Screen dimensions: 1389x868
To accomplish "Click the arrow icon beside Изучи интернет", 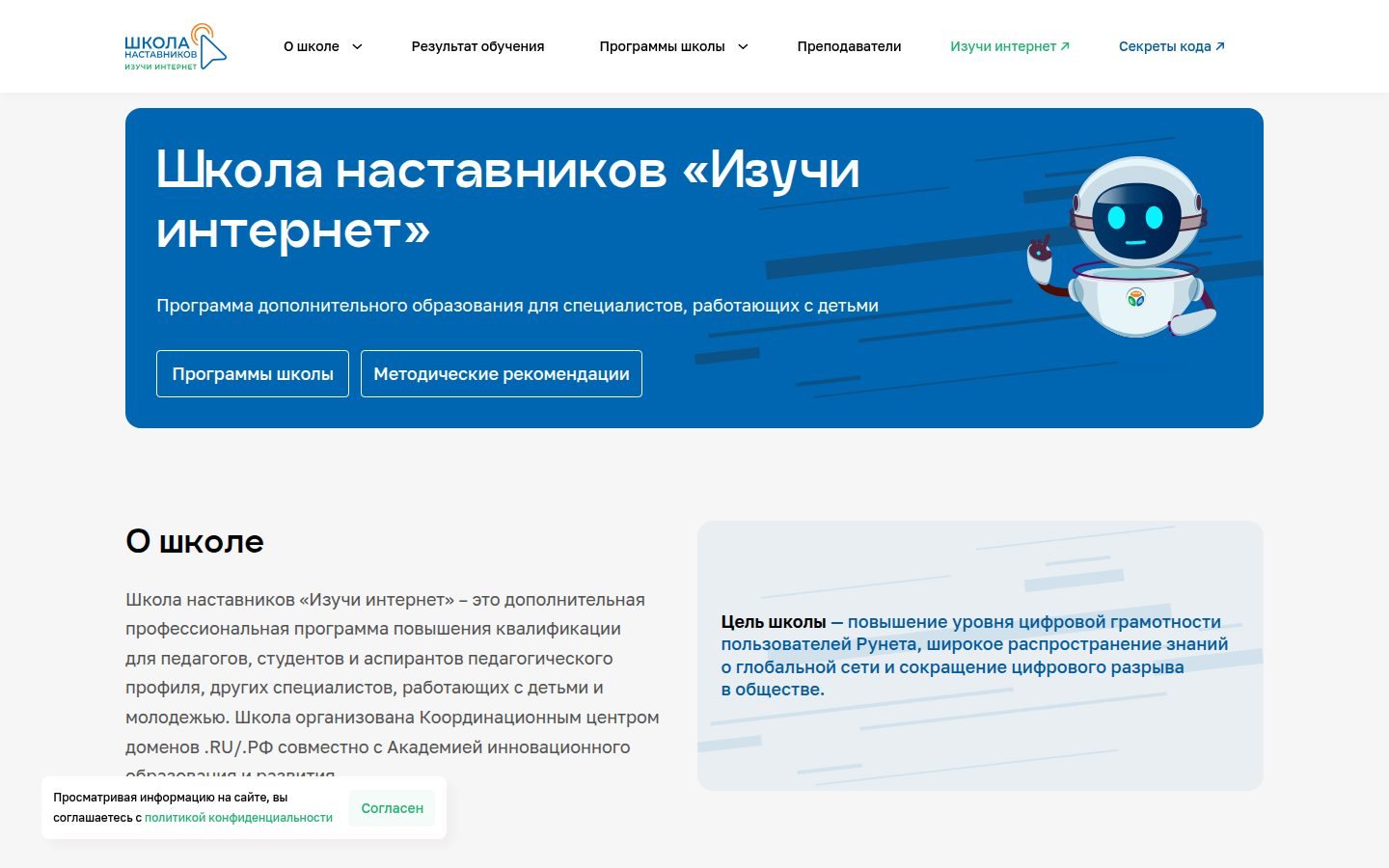I will coord(1065,46).
